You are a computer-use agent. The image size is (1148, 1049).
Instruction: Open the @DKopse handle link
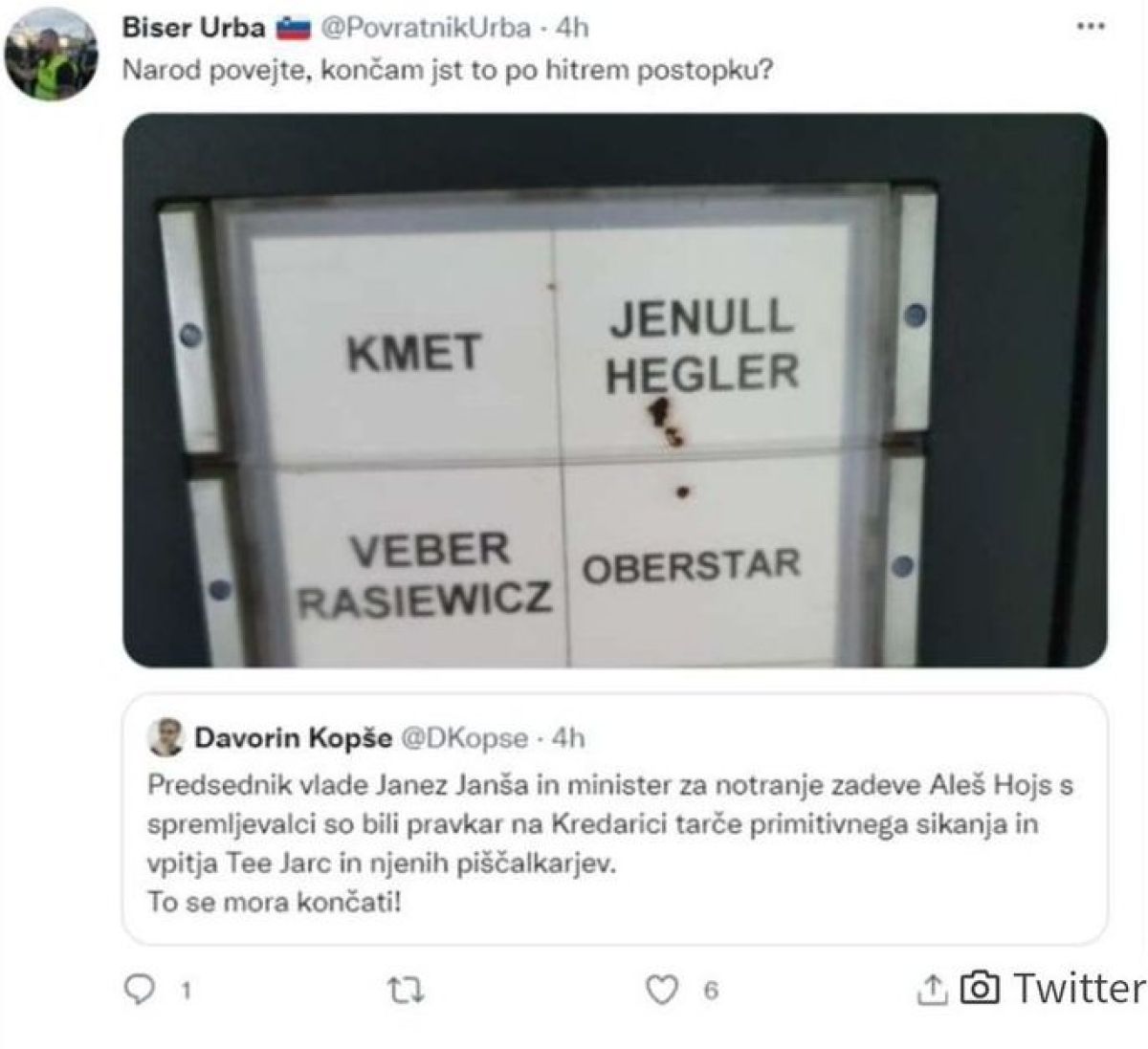pyautogui.click(x=463, y=738)
